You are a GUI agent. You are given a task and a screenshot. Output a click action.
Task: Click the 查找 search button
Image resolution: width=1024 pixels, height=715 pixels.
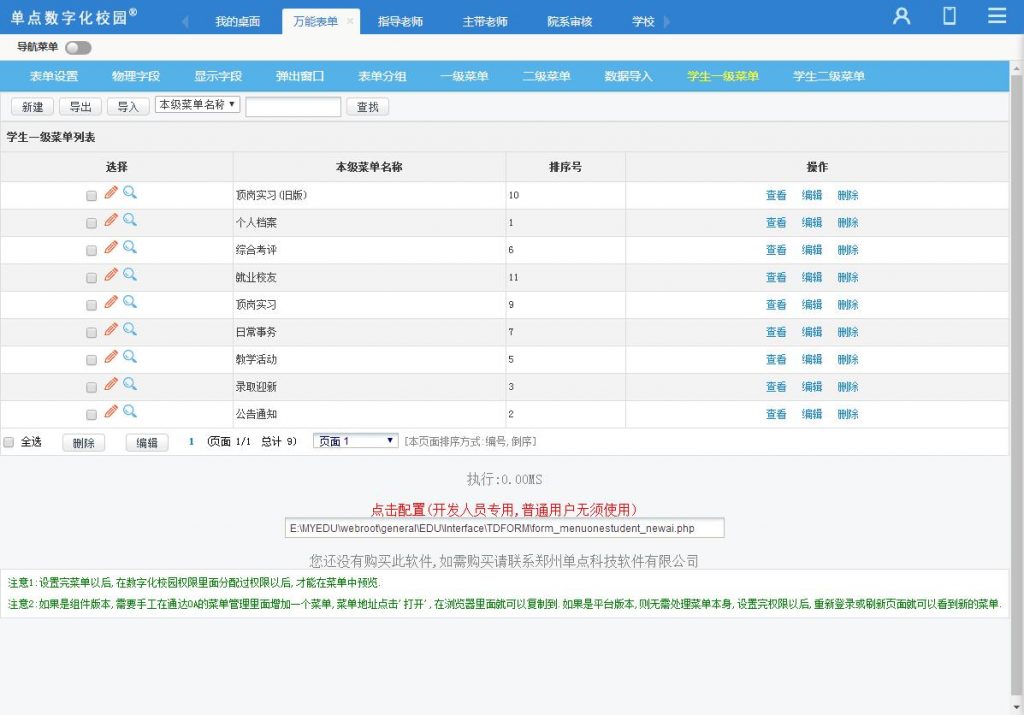(368, 106)
